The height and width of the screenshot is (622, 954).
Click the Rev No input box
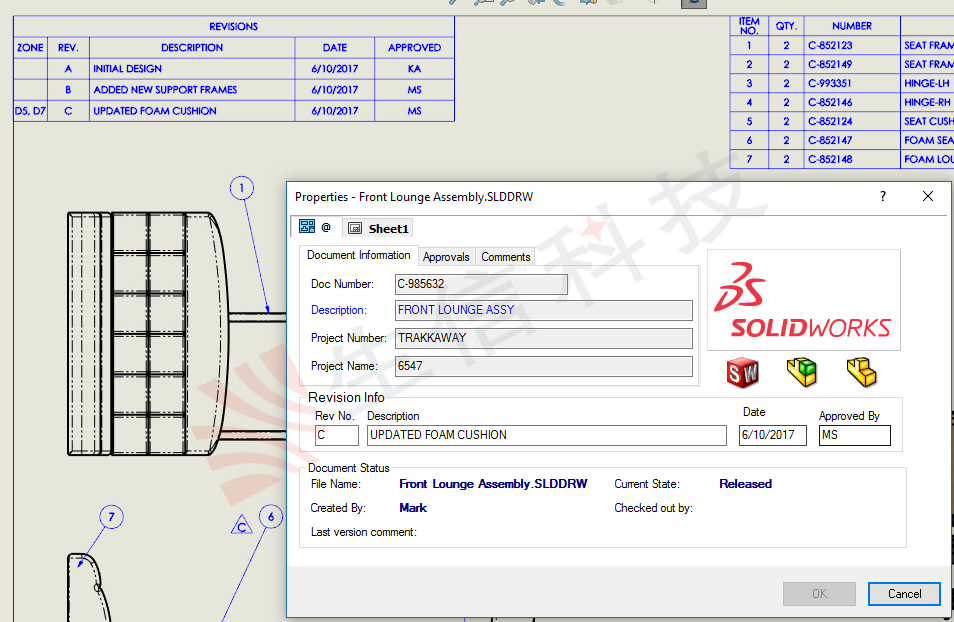click(336, 435)
